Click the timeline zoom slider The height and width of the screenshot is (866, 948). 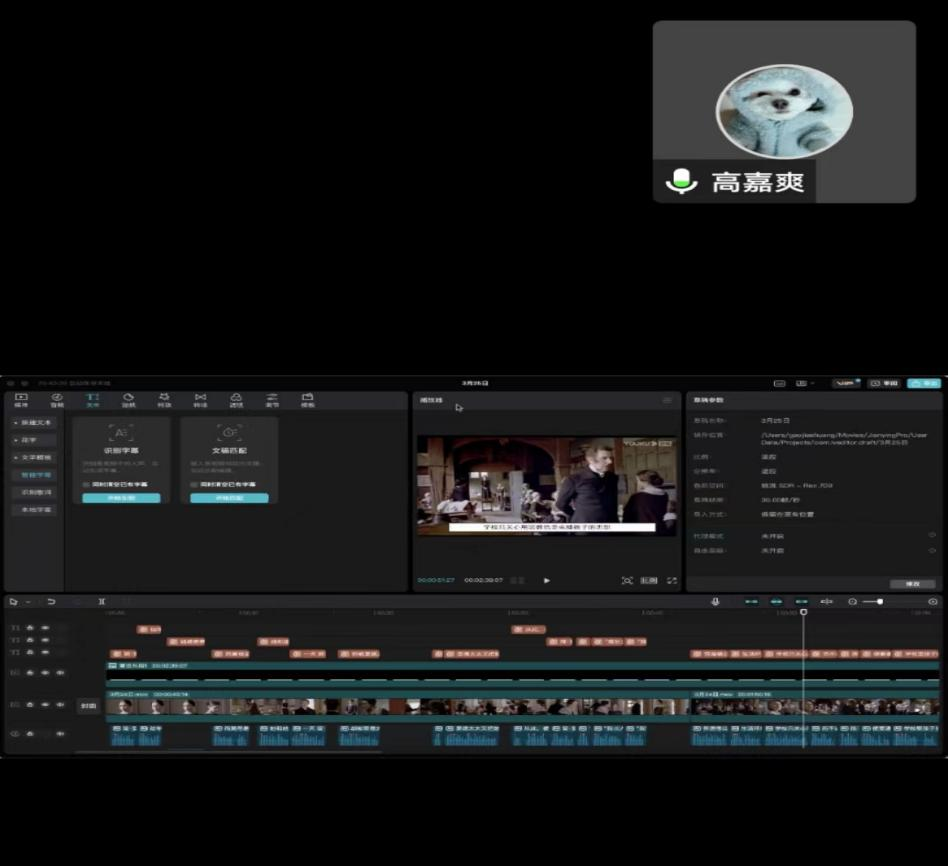tap(873, 601)
